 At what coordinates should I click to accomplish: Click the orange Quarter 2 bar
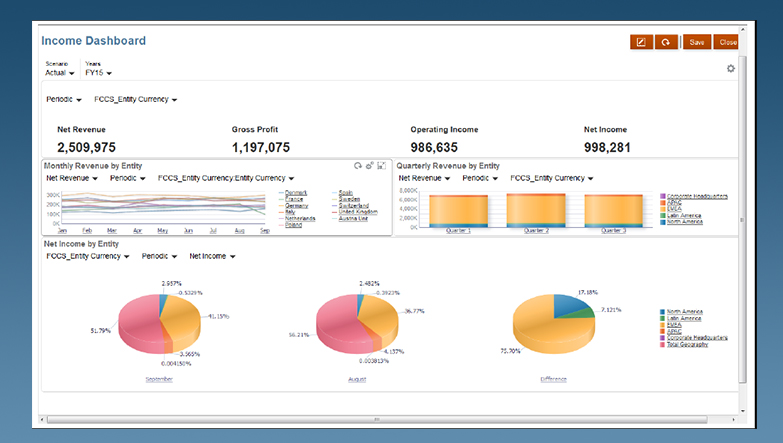click(x=537, y=211)
